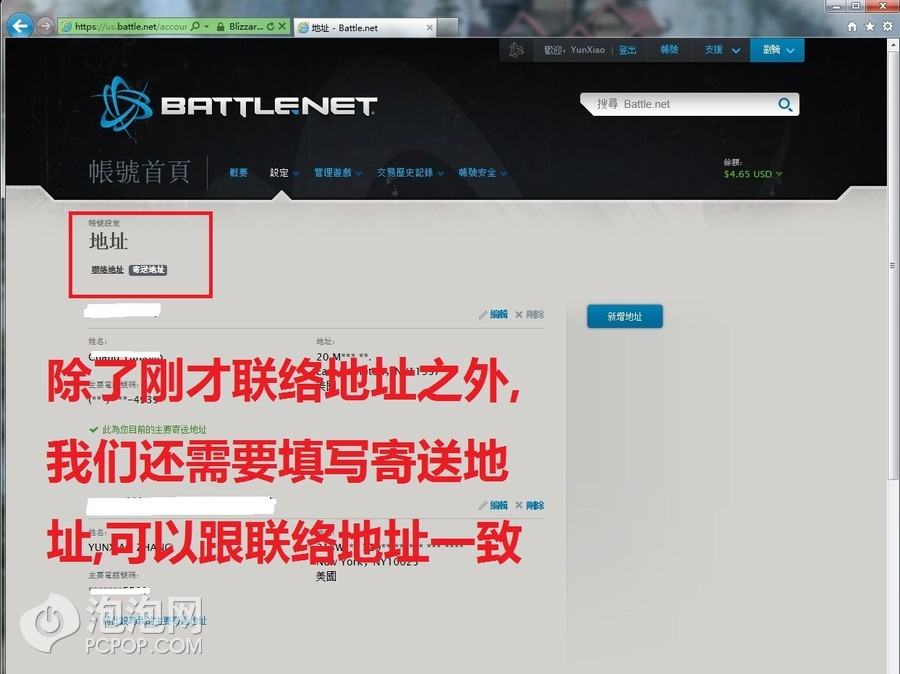Image resolution: width=900 pixels, height=674 pixels.
Task: Click the Blizzard icon beside the welcome text
Action: click(x=516, y=50)
